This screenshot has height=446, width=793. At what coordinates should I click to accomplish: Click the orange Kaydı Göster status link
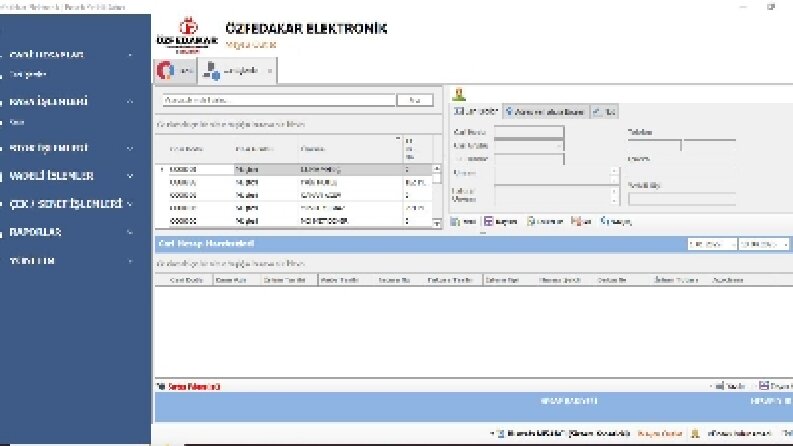(660, 433)
